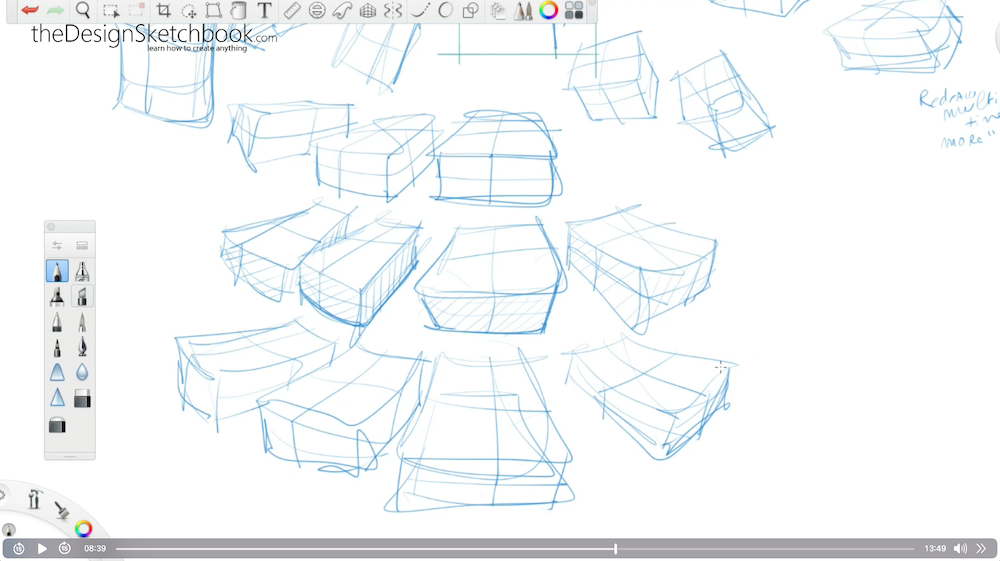This screenshot has height=561, width=1000.
Task: Click the video progress bar playhead
Action: pos(615,548)
